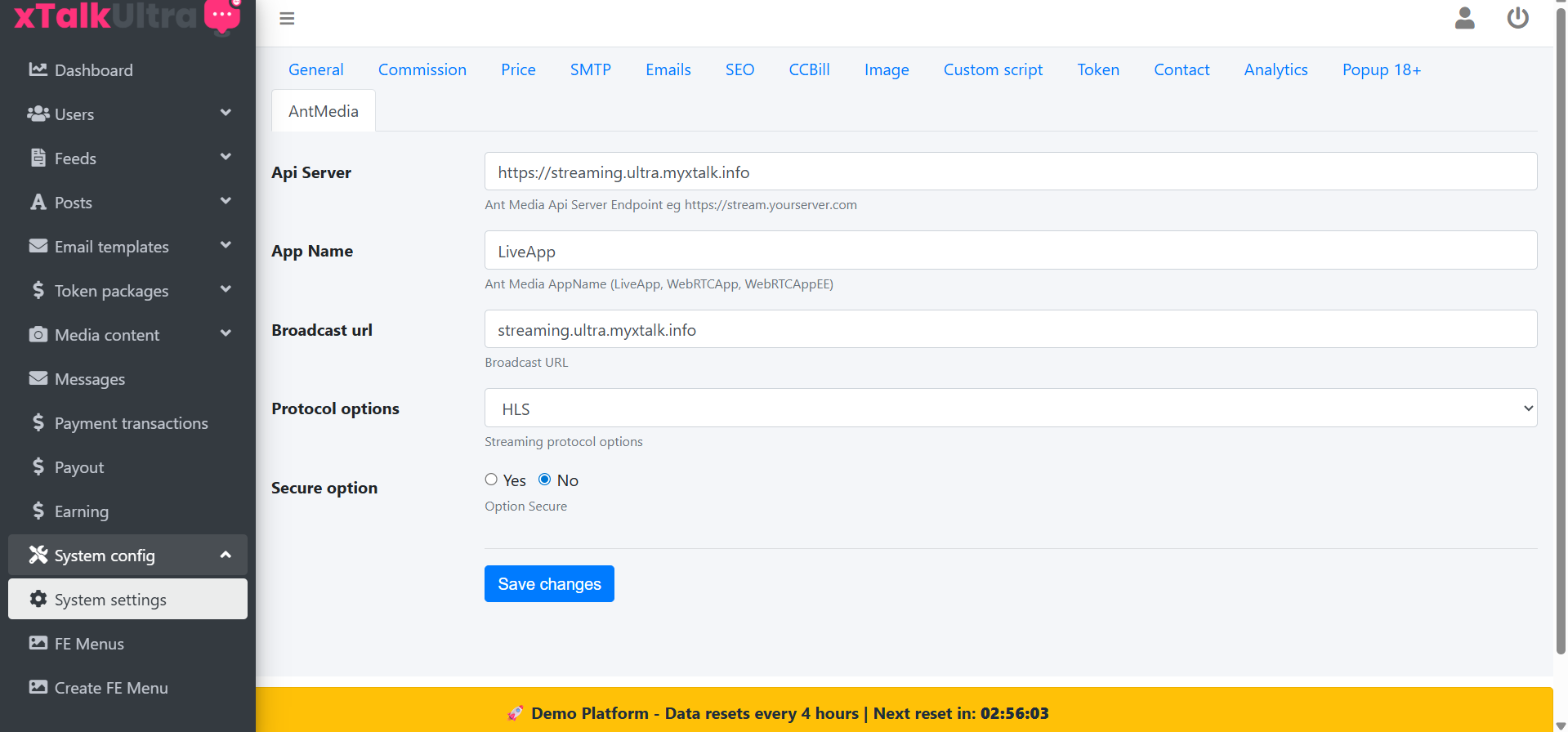Screen dimensions: 1568x732
Task: Click the Dashboard chart icon
Action: [38, 69]
